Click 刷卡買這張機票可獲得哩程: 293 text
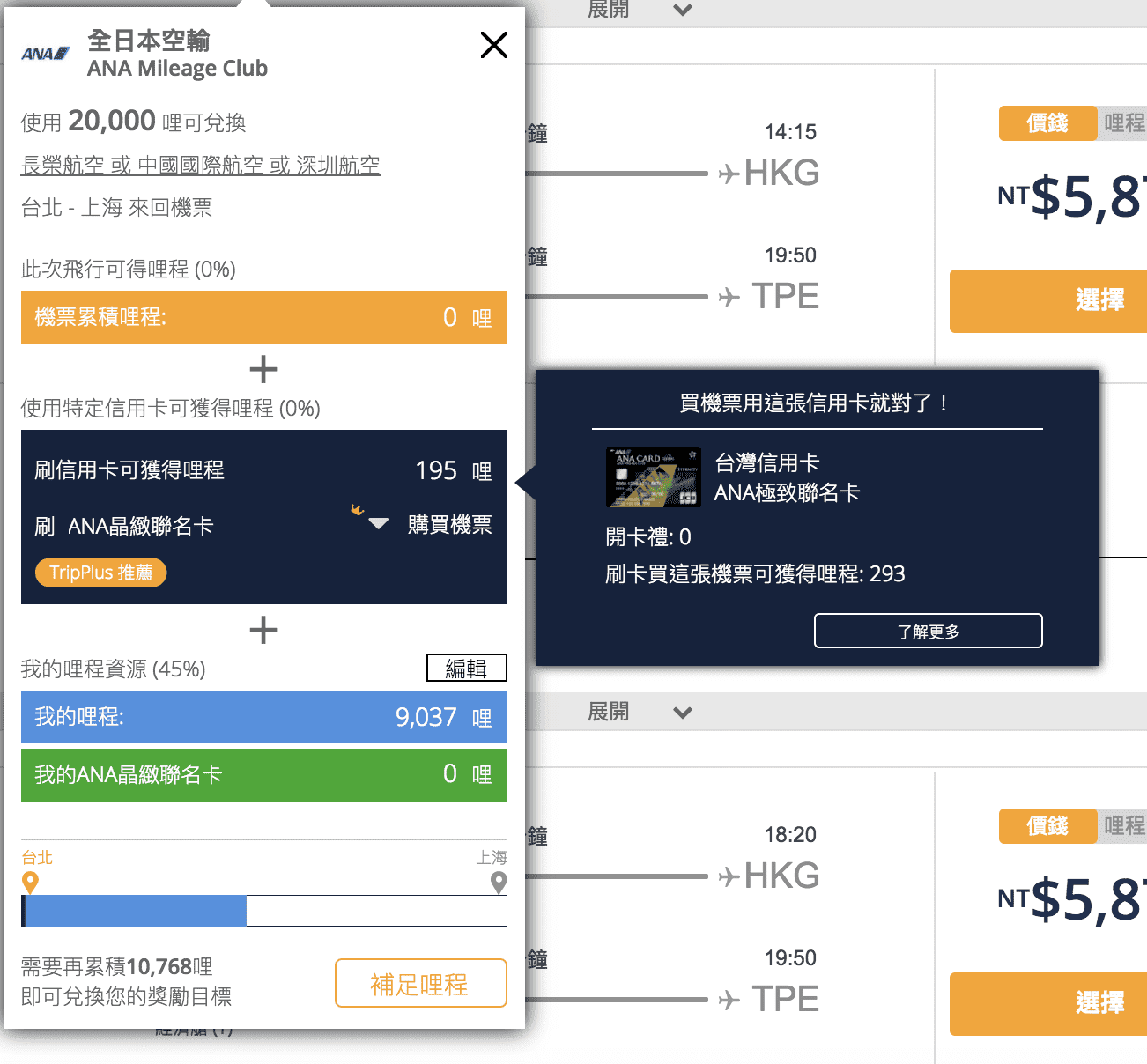The width and height of the screenshot is (1147, 1064). click(755, 574)
